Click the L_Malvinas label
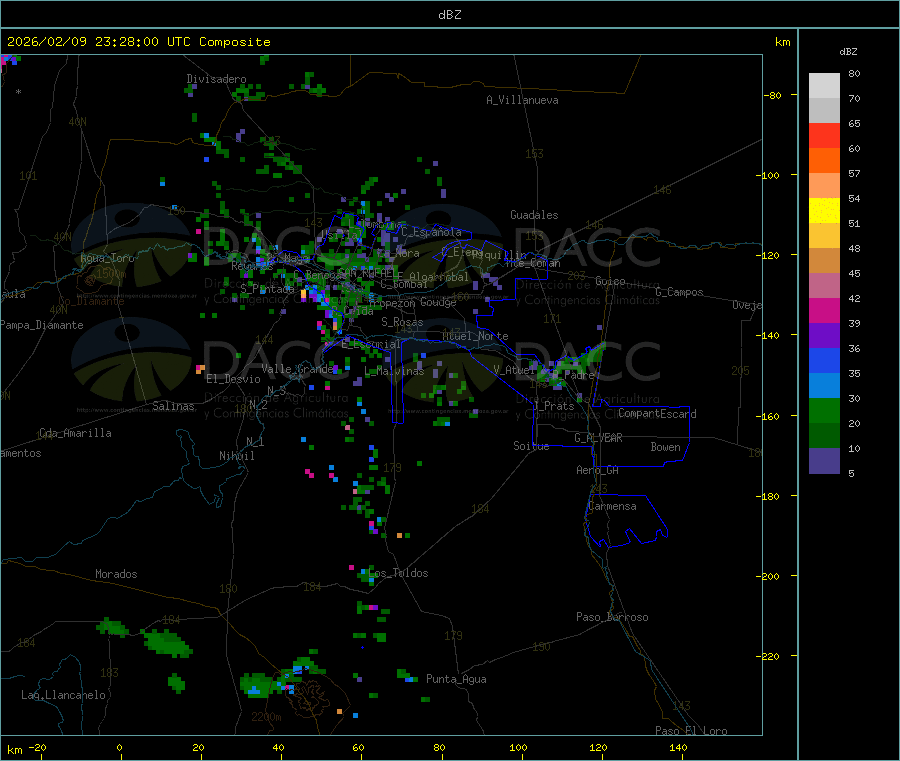900x761 pixels. pos(394,371)
